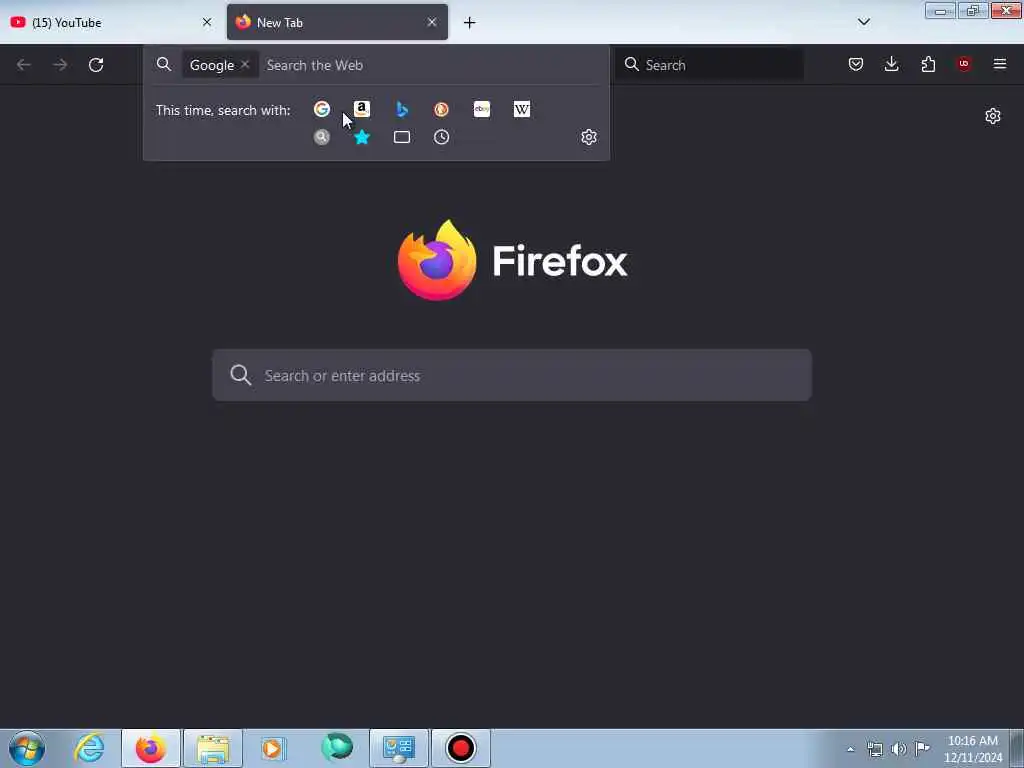
Task: Search bookmarks using the star icon
Action: [x=362, y=137]
